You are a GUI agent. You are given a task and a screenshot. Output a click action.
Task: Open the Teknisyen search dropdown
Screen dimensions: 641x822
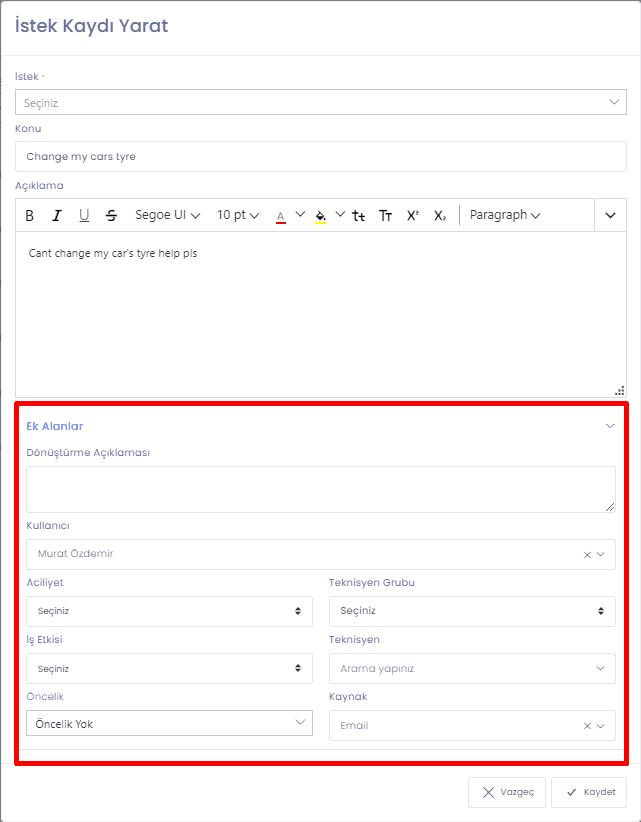coord(472,668)
